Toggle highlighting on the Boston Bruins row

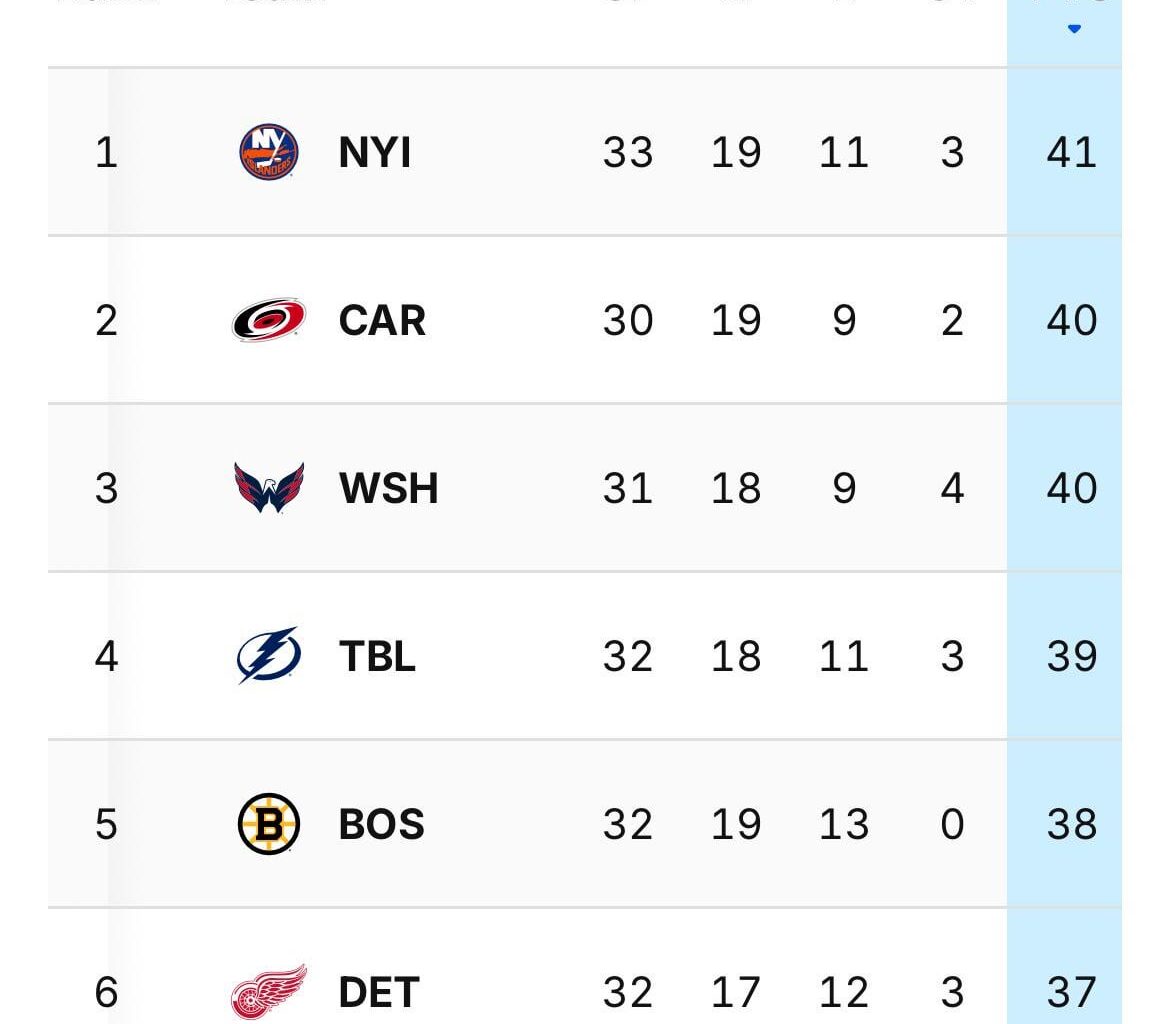600,824
